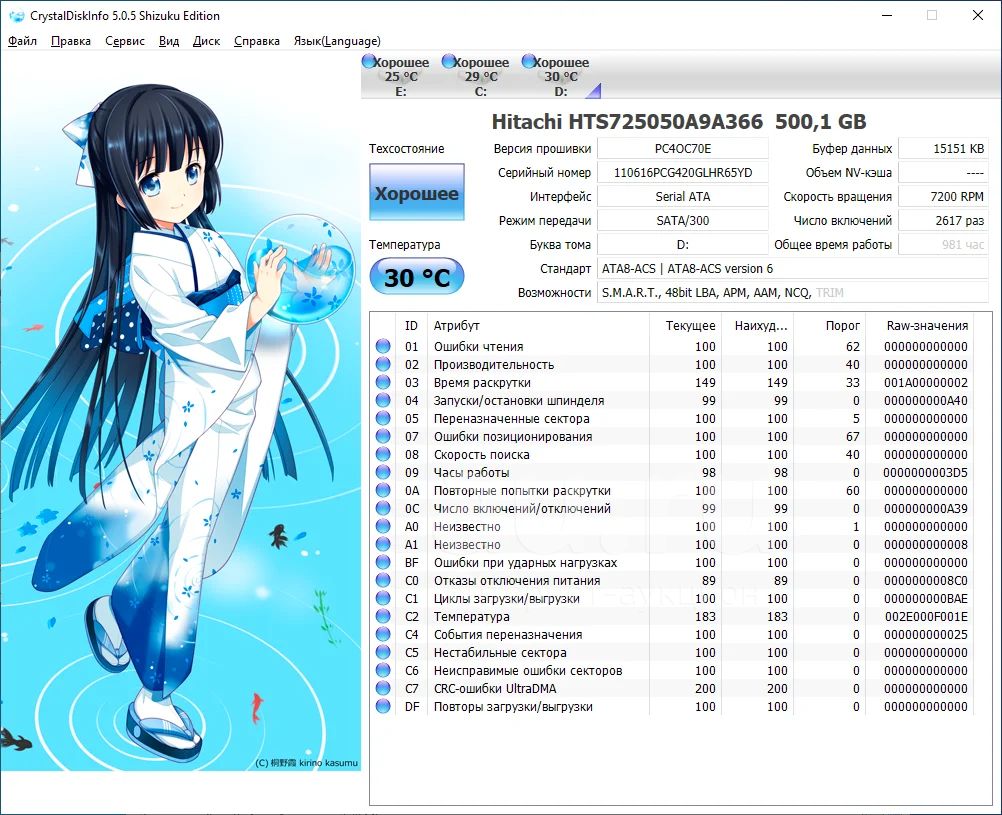Click status orb for C4 События переназначения
Image resolution: width=1002 pixels, height=815 pixels.
coord(383,634)
